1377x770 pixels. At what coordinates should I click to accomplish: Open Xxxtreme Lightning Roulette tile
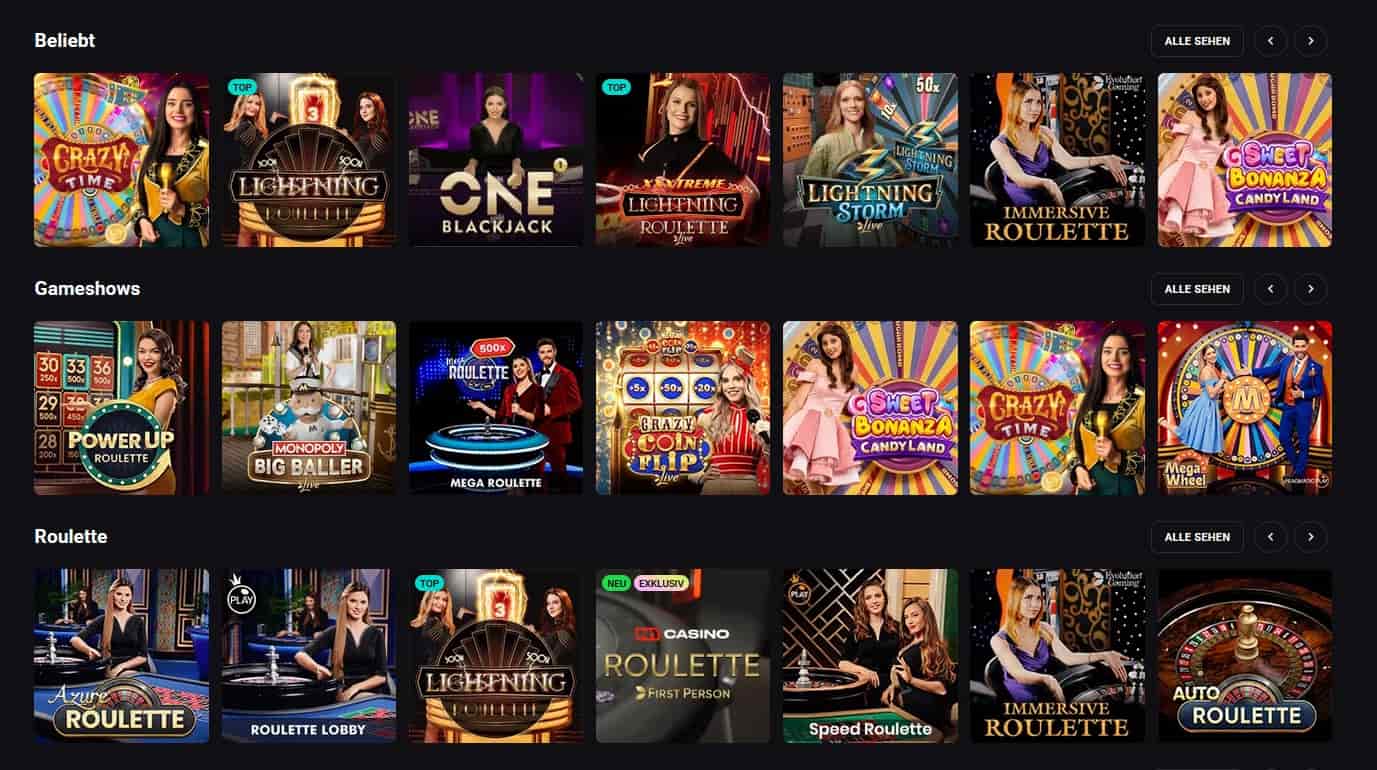tap(683, 160)
